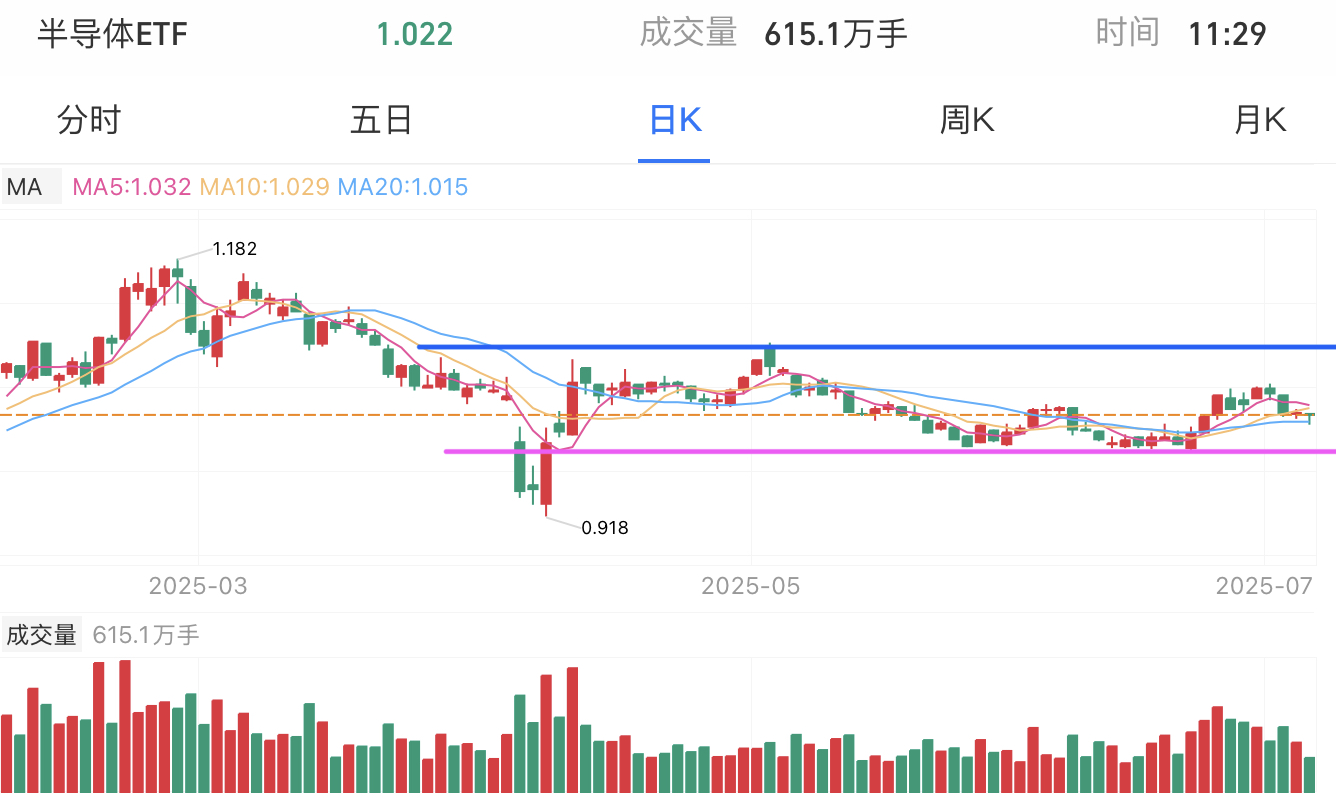Select the 日K tab
Viewport: 1336px width, 804px height.
[675, 121]
